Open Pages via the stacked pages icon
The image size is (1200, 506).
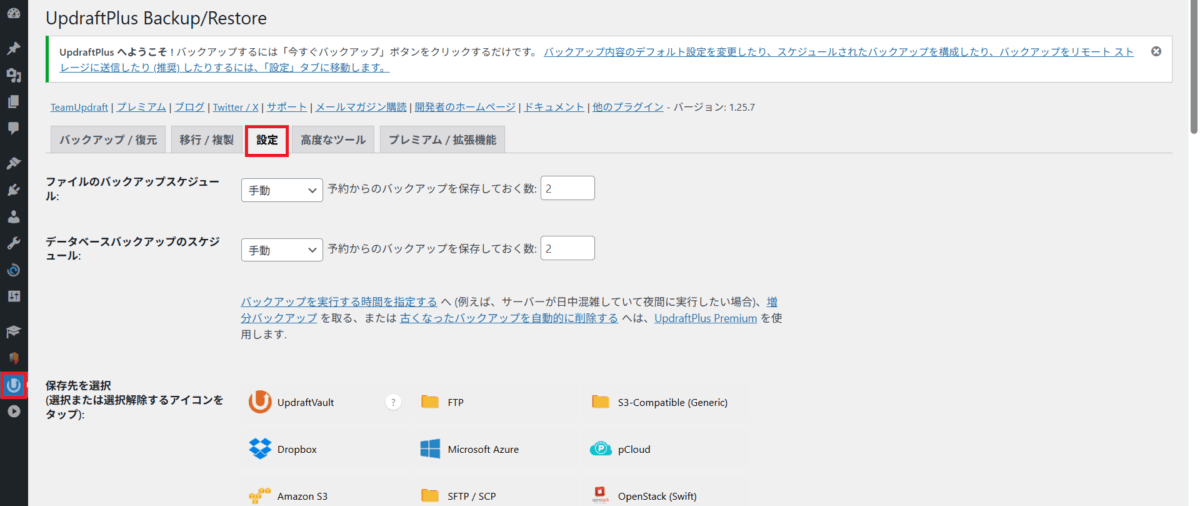point(14,101)
